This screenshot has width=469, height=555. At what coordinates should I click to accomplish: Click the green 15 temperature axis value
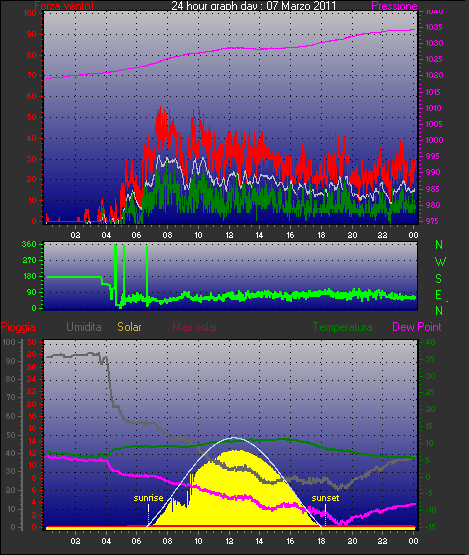click(430, 426)
